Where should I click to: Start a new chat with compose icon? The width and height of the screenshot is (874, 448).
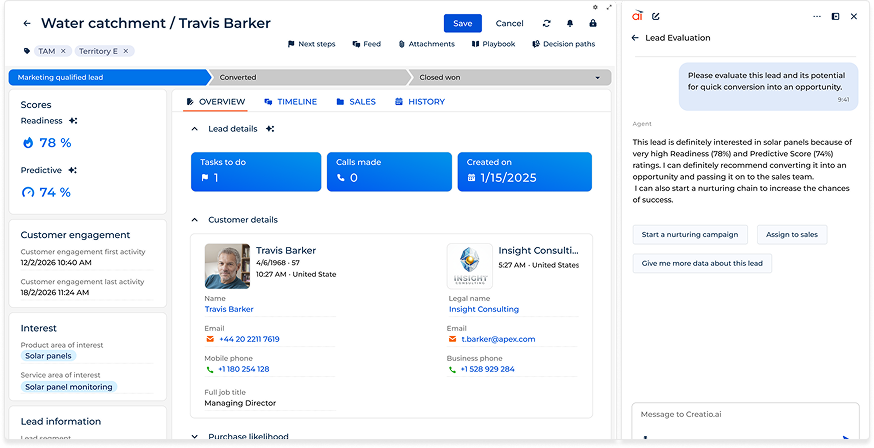coord(656,16)
